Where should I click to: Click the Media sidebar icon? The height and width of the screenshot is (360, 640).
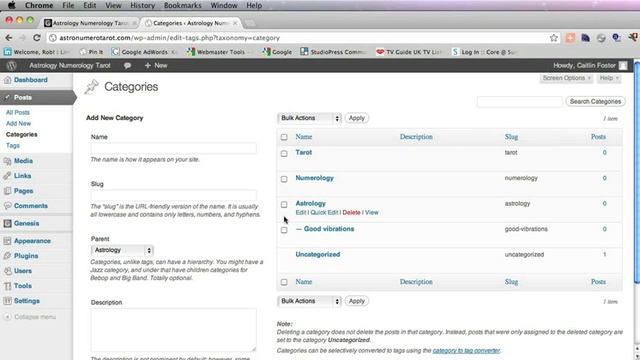pos(7,161)
